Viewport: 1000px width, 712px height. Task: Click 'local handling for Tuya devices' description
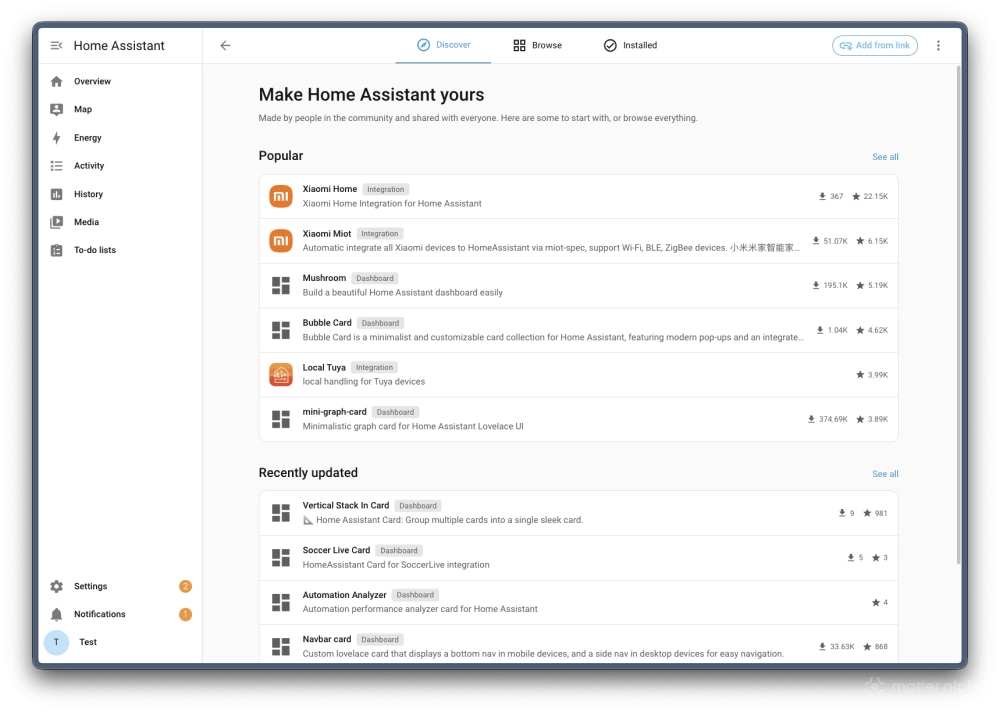pos(364,382)
